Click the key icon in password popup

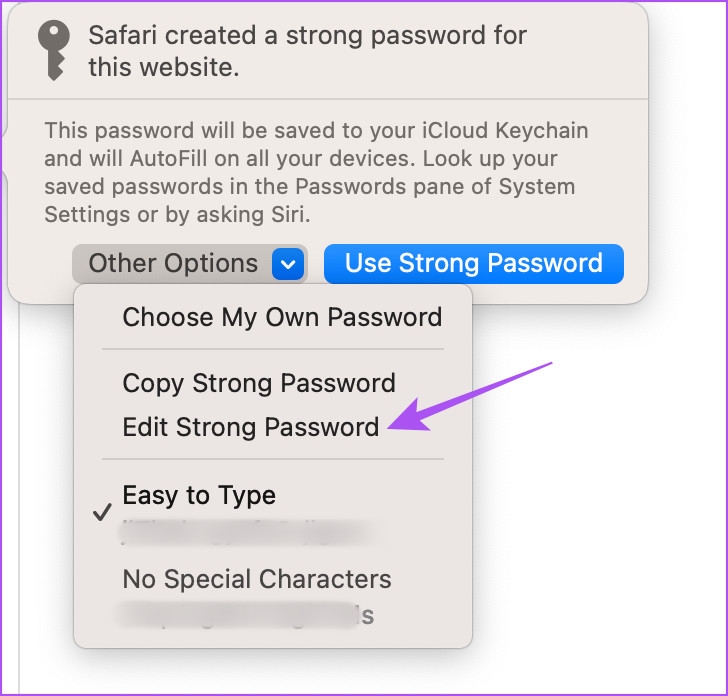point(54,50)
